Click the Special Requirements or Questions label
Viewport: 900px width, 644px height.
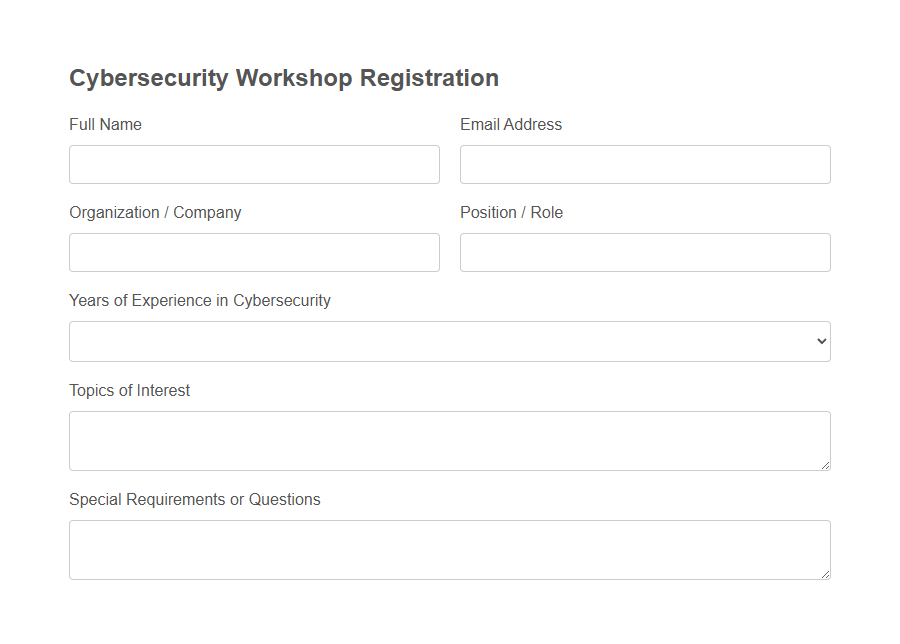click(x=194, y=499)
